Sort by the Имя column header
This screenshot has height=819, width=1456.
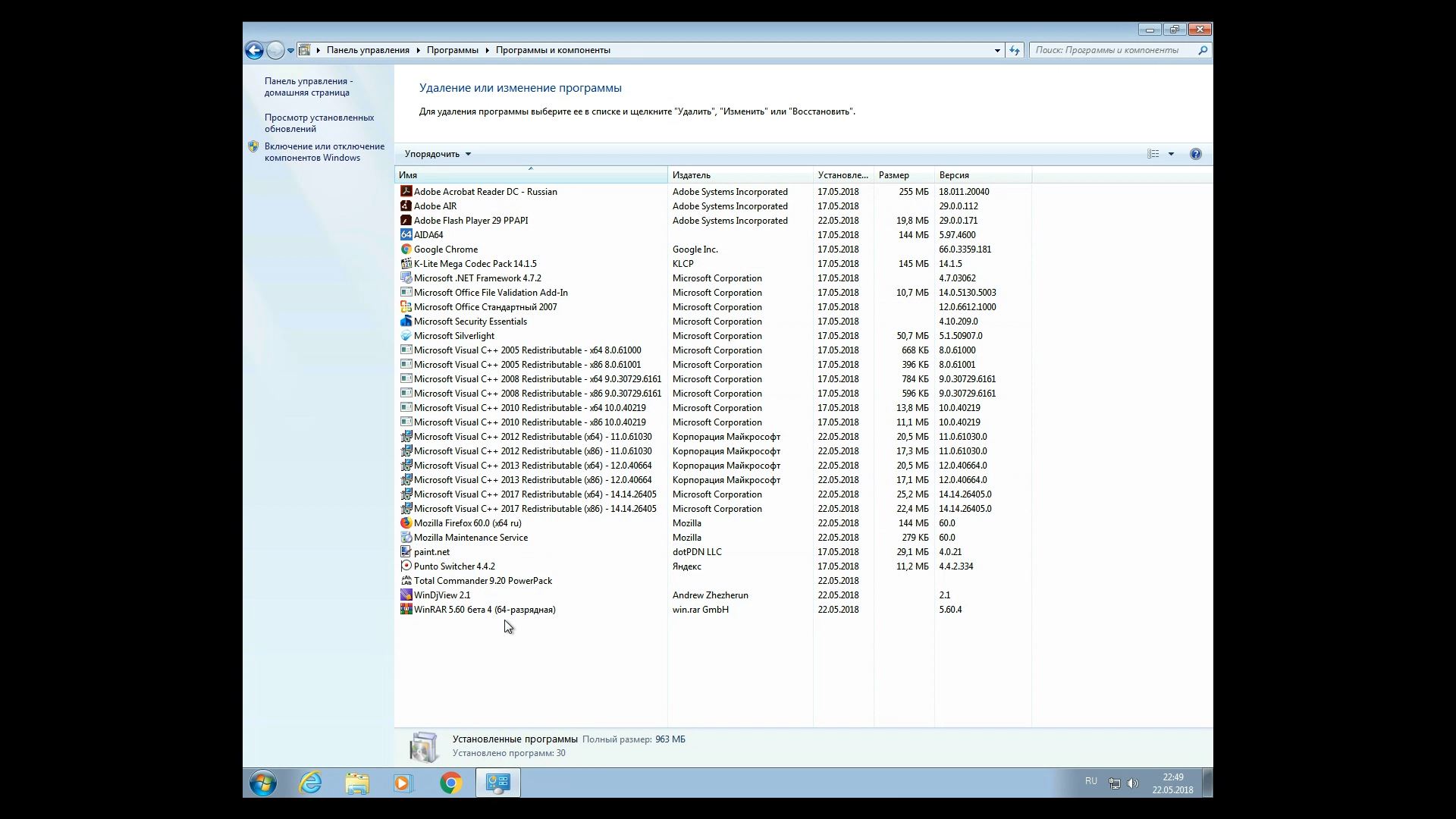(x=531, y=175)
